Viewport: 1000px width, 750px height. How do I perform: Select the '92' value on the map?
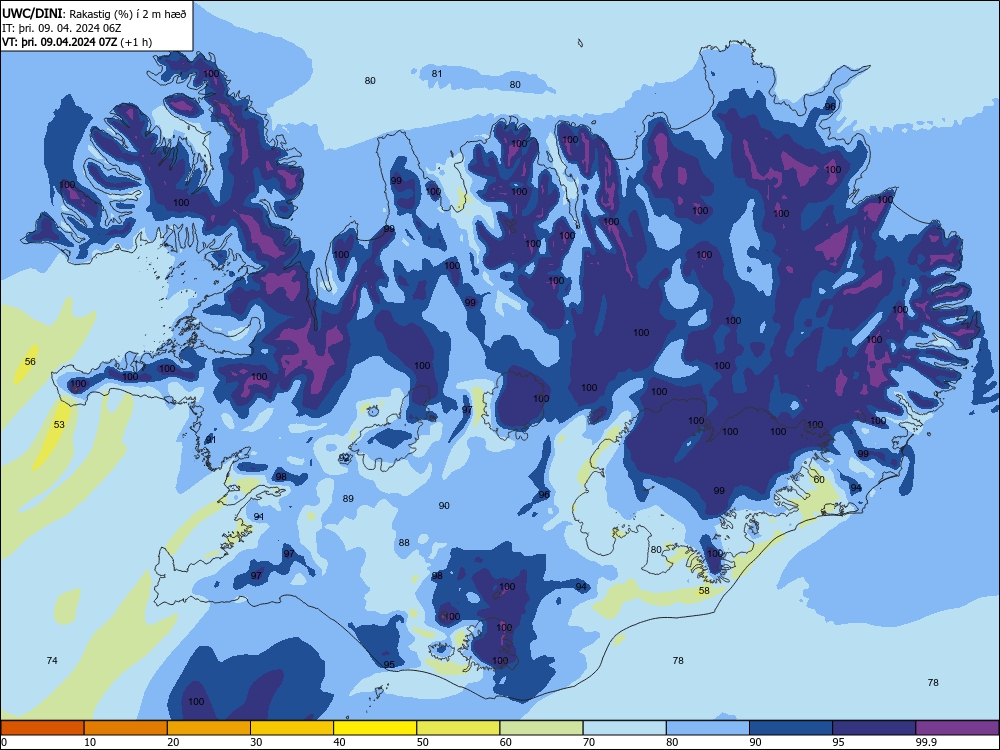coord(344,459)
